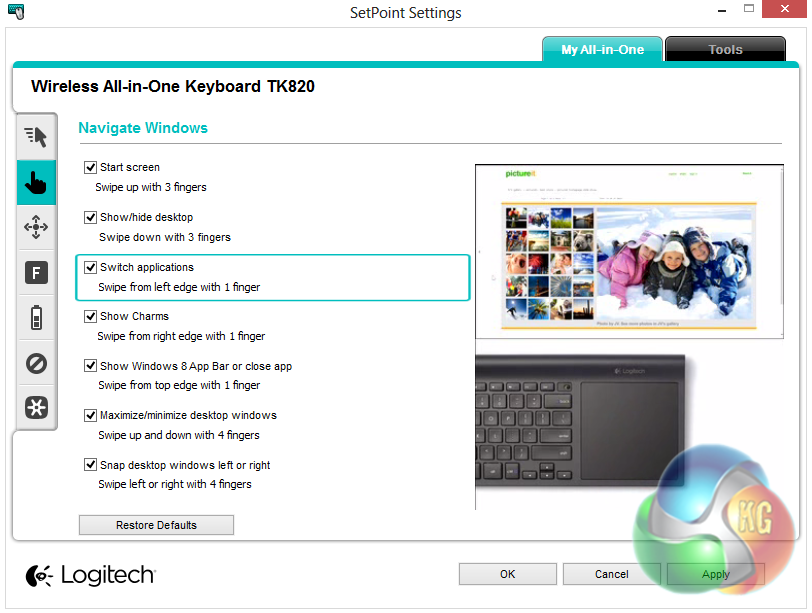The width and height of the screenshot is (812, 613).
Task: Open the battery status sidebar icon
Action: [x=36, y=317]
